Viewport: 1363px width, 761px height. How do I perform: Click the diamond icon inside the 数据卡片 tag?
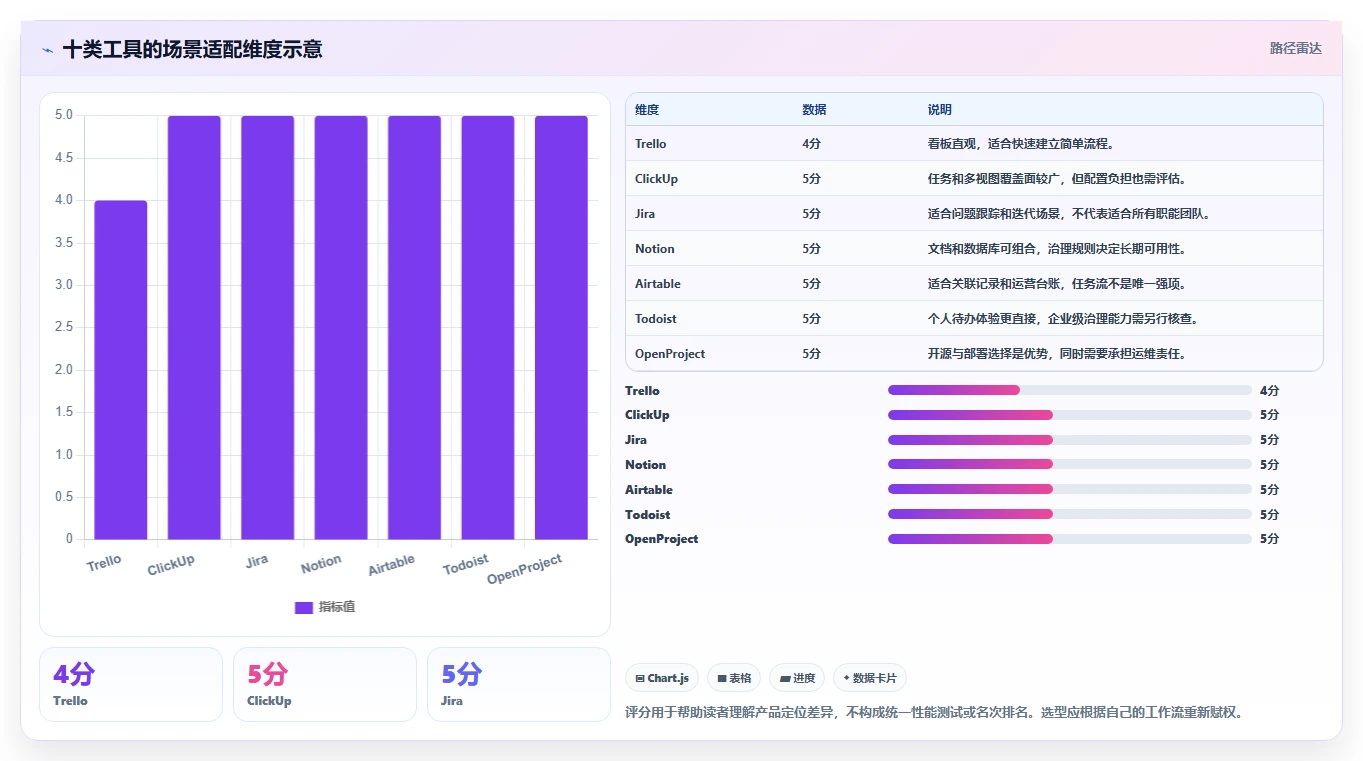pyautogui.click(x=846, y=678)
